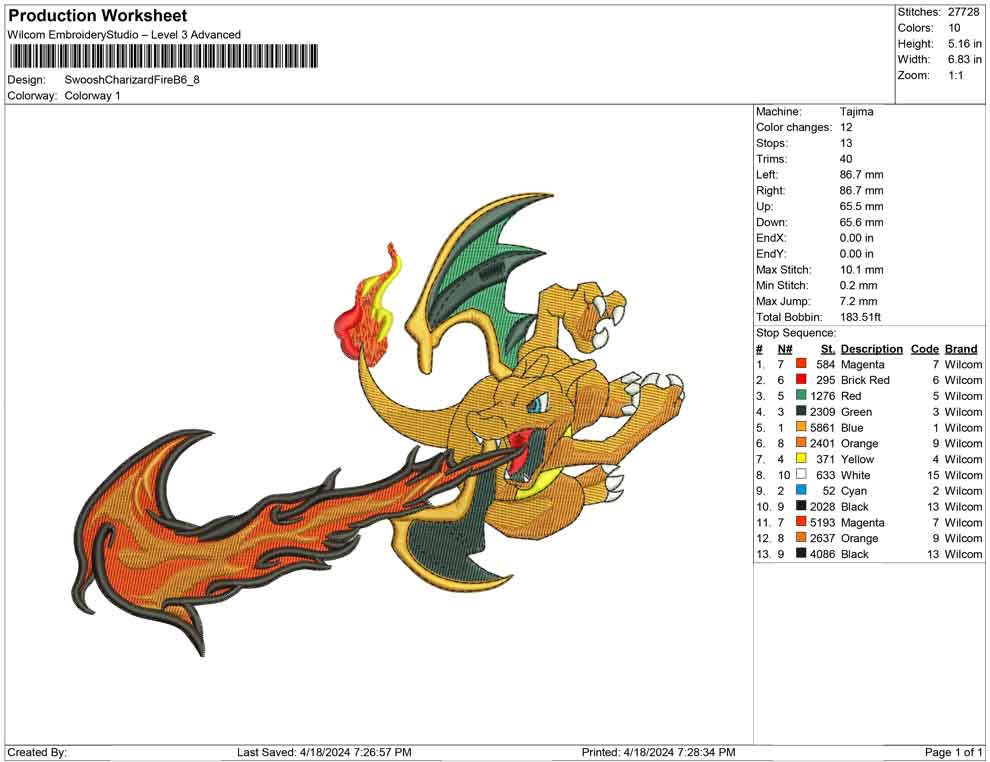Select the Max Stitch value 10.1 mm
The width and height of the screenshot is (990, 762).
862,269
